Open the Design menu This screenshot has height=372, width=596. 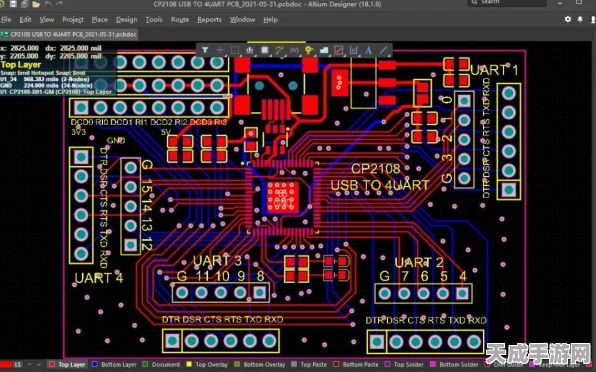pyautogui.click(x=127, y=19)
